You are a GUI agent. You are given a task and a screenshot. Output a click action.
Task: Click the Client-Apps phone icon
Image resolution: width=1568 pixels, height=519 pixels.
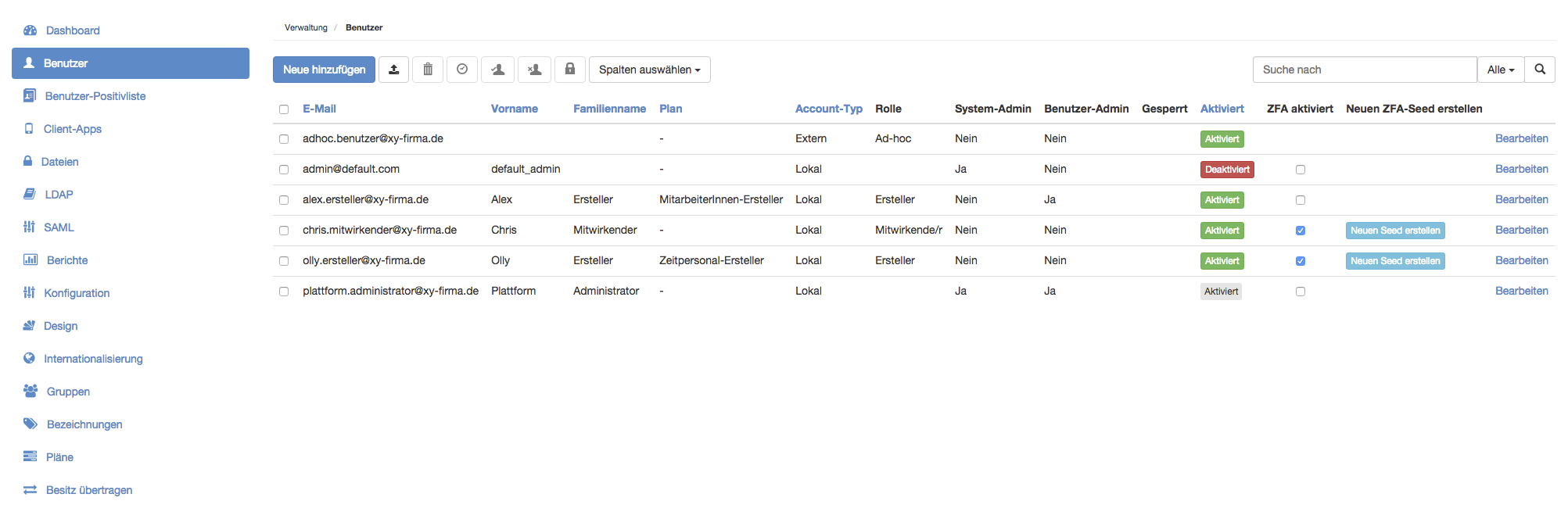29,129
